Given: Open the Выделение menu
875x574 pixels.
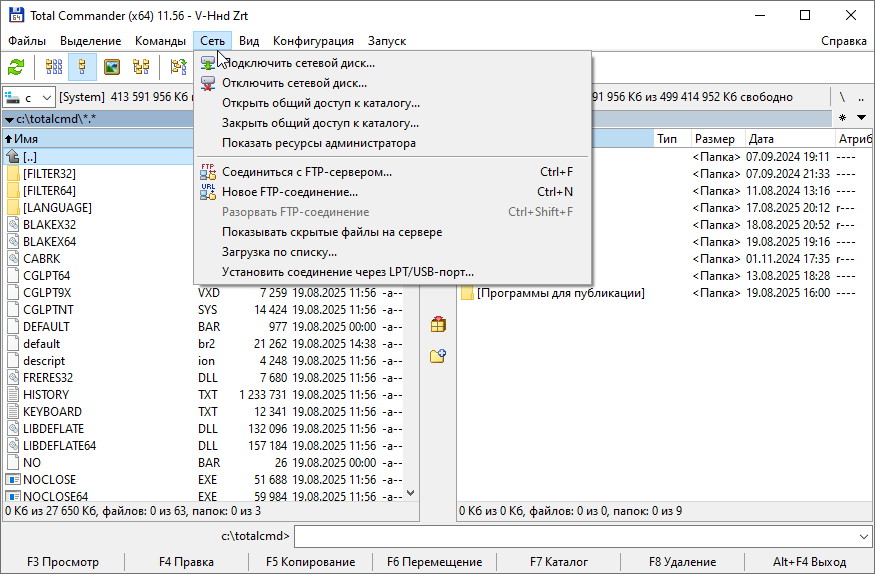Looking at the screenshot, I should (x=90, y=41).
